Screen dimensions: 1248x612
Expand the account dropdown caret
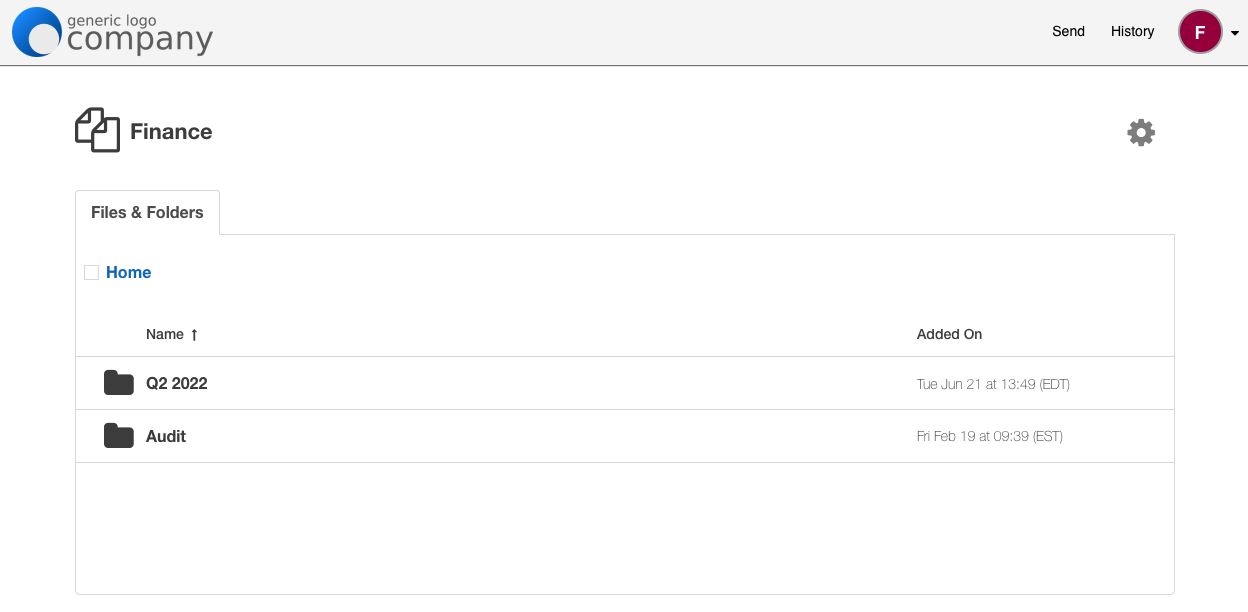pos(1235,33)
